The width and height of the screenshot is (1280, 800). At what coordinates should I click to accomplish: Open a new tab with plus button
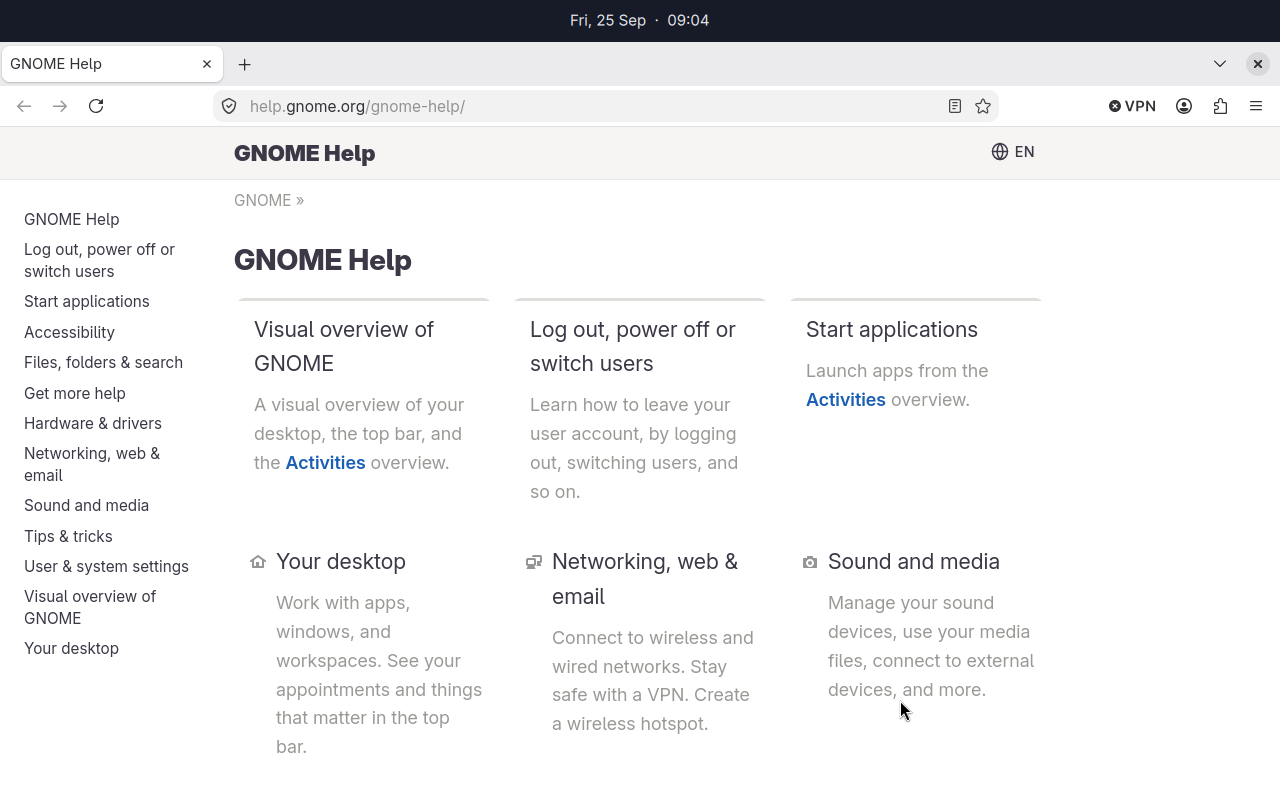[x=245, y=64]
